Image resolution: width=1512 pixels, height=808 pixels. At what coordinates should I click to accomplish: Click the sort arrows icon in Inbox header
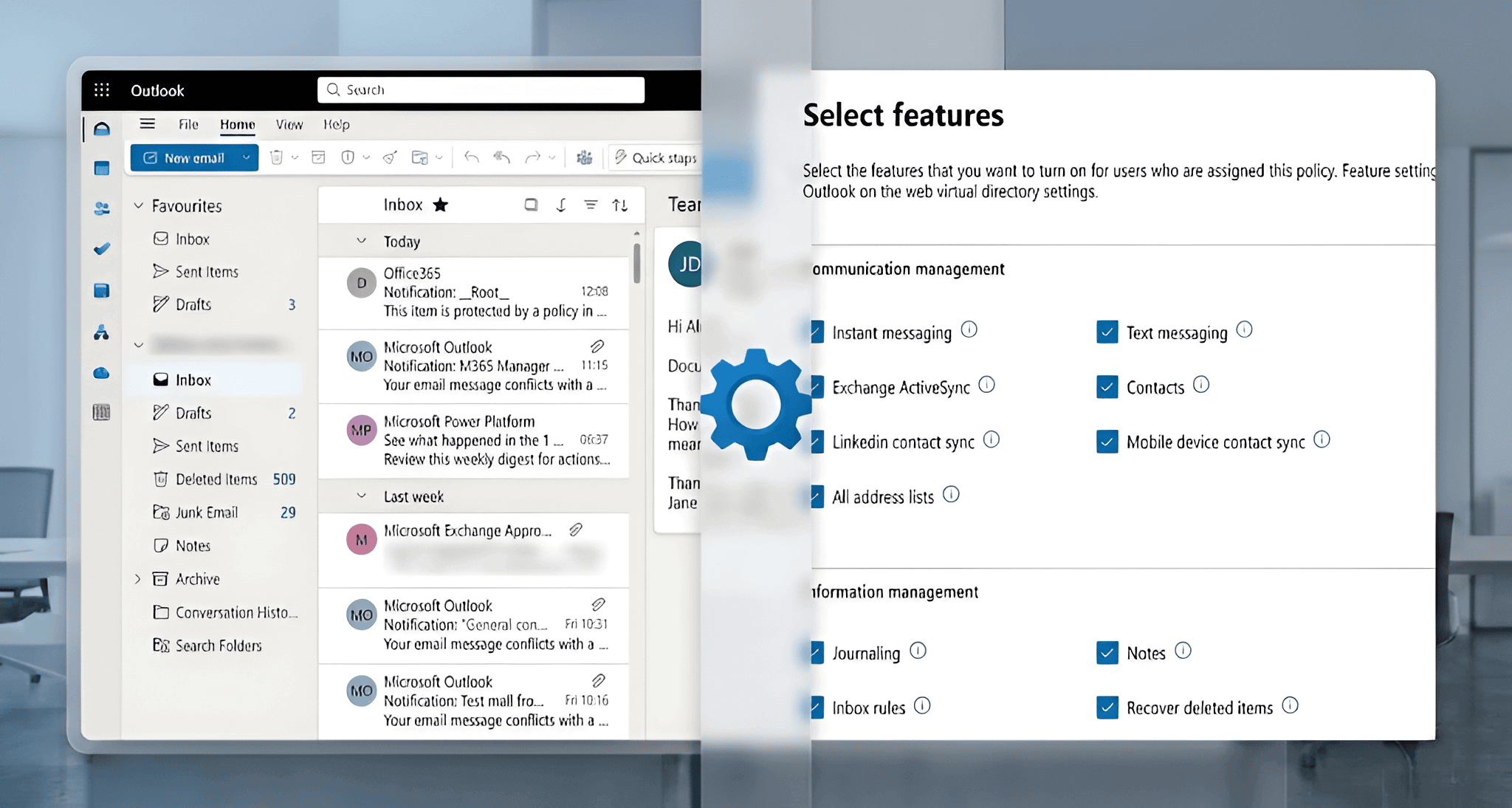click(x=620, y=205)
